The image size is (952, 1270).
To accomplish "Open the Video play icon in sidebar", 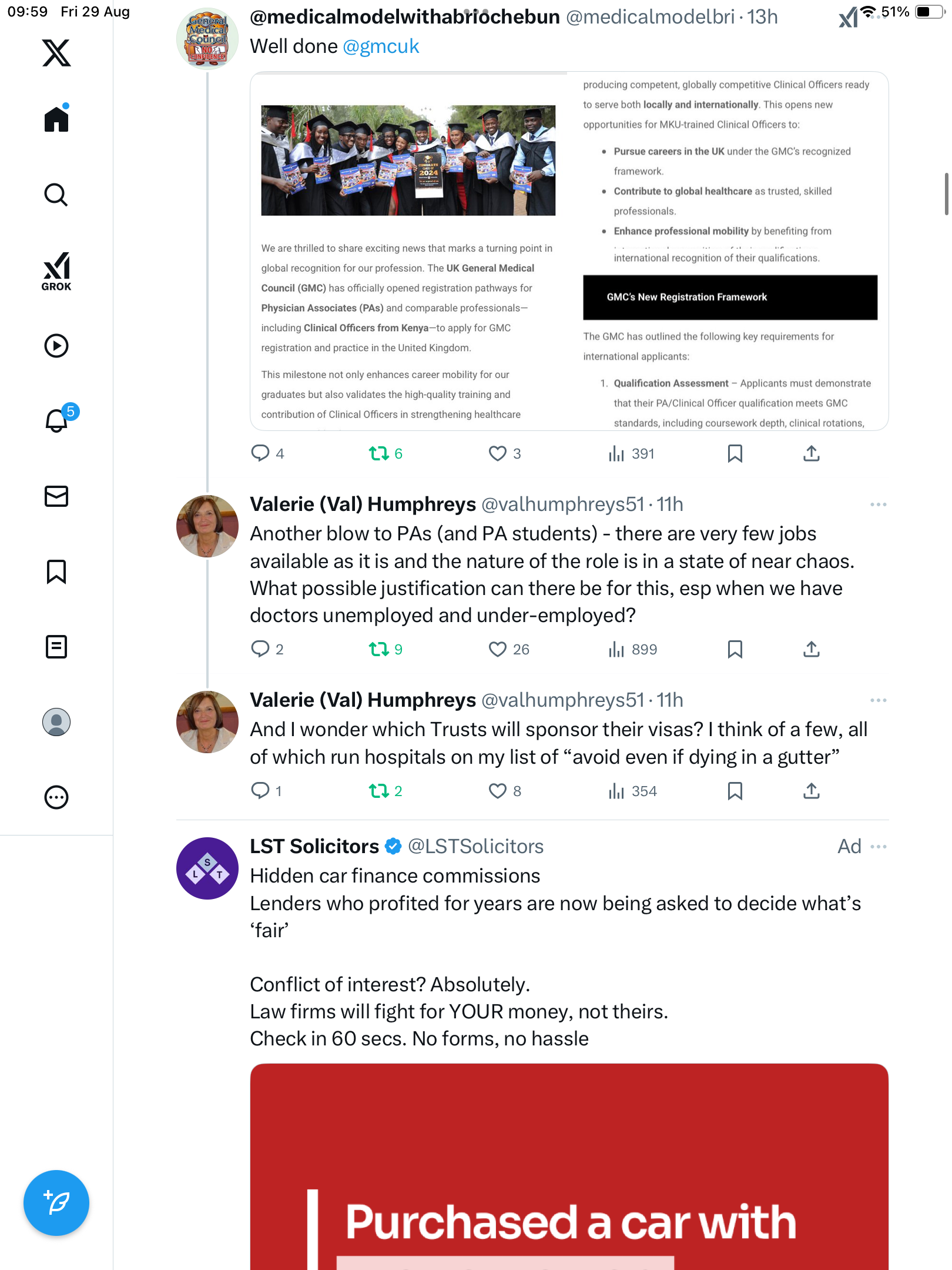I will pos(56,346).
